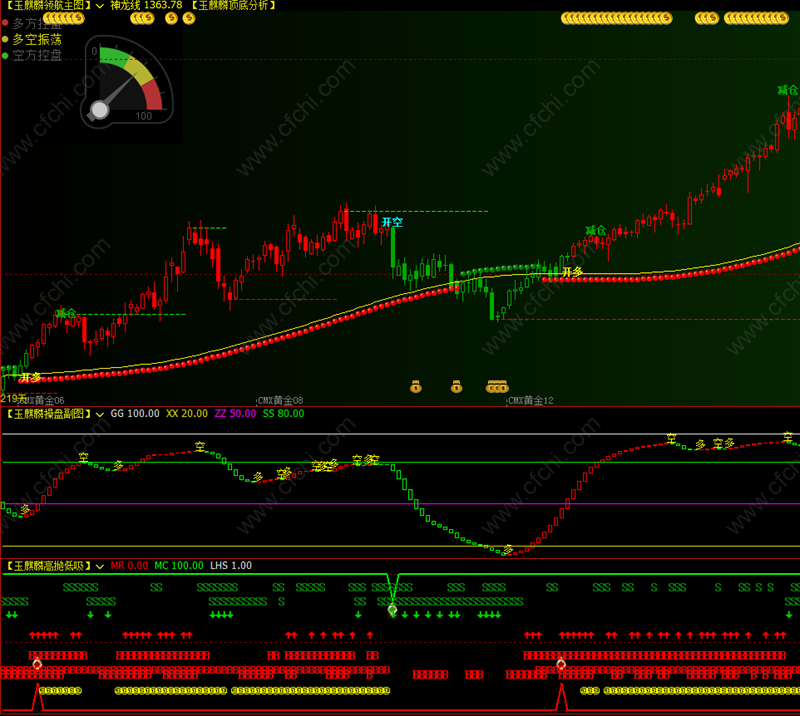
Task: Click the red dot beside 多方控盘
Action: pos(5,23)
